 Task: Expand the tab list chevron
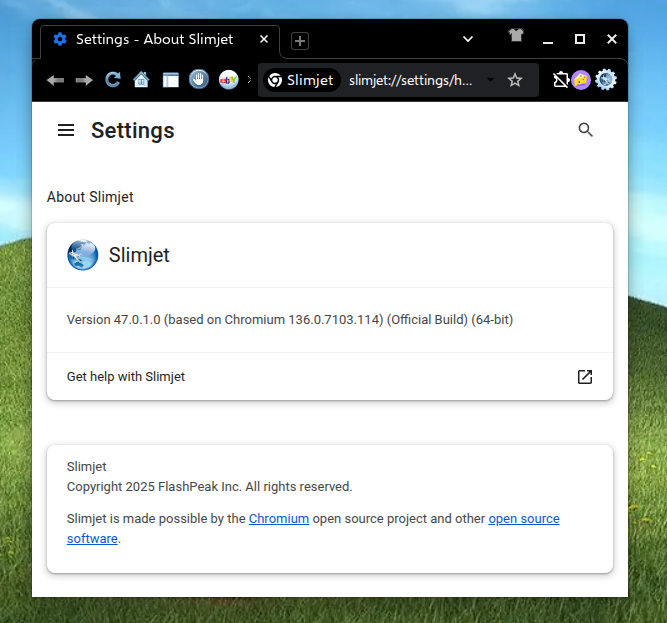coord(467,39)
